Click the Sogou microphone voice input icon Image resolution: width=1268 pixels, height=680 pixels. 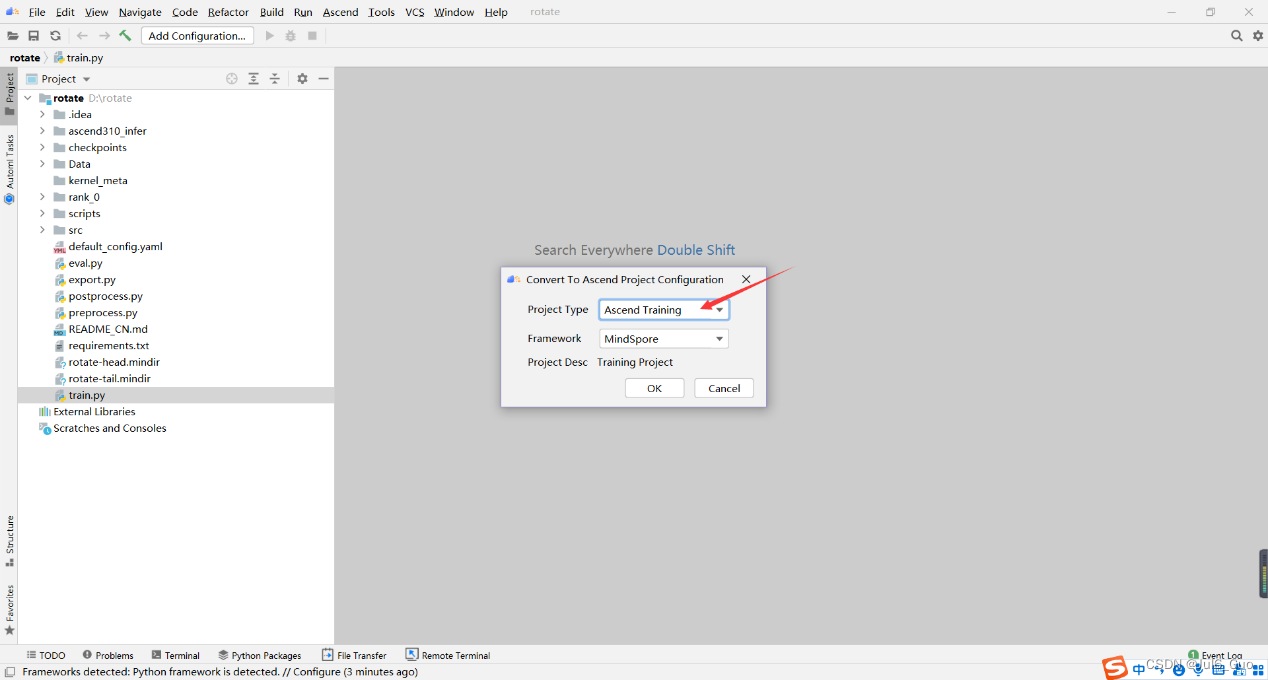pos(1198,668)
